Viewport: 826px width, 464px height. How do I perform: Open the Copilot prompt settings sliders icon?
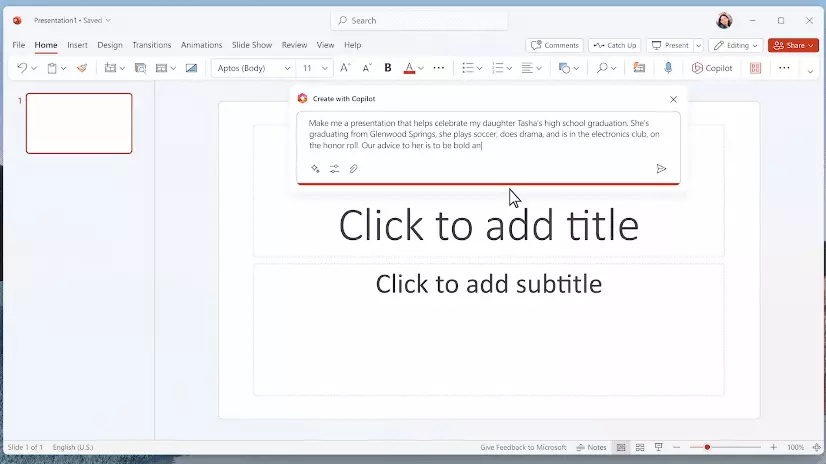[x=334, y=169]
